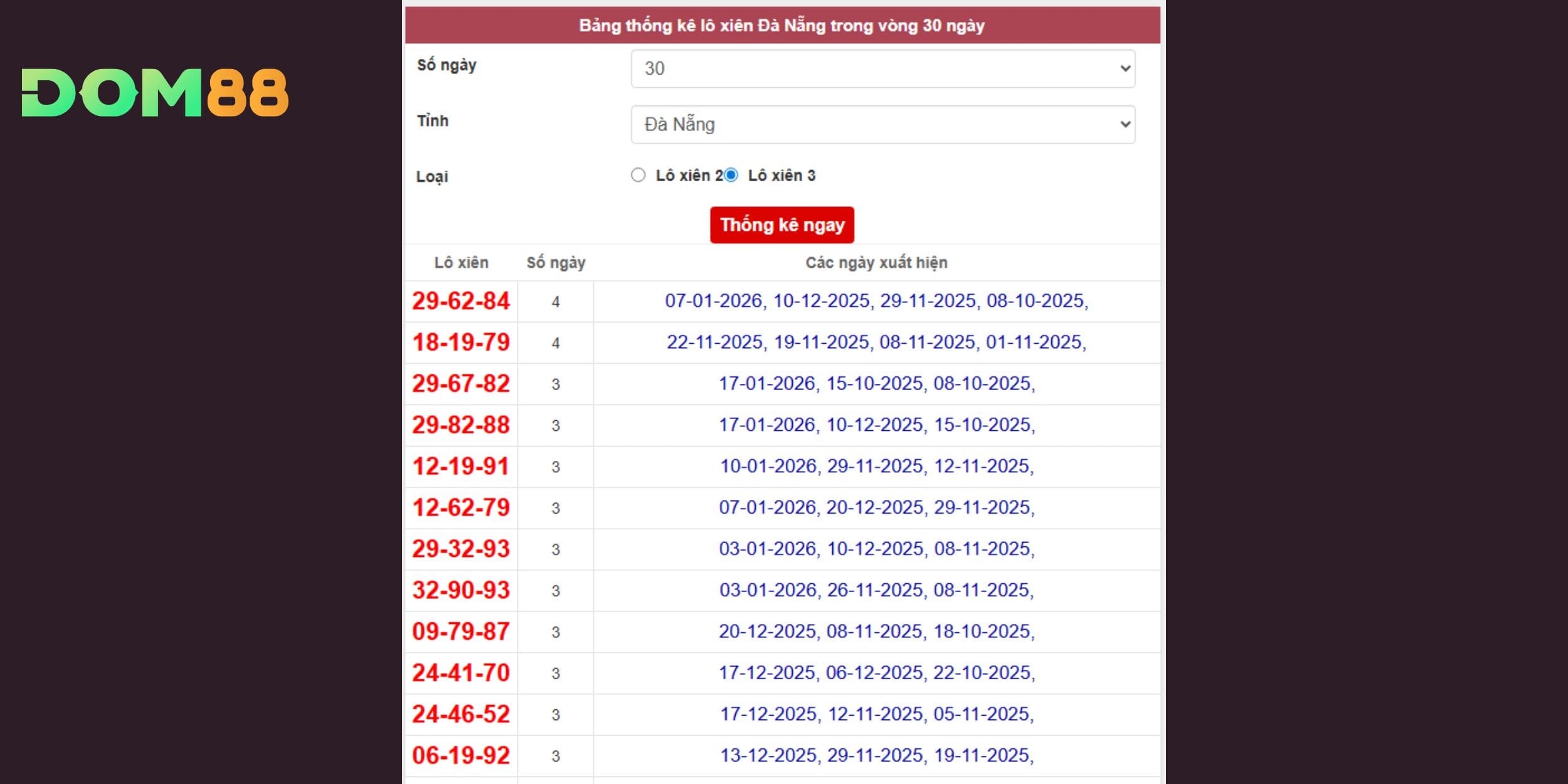The image size is (1568, 784).
Task: Click the Lô xiên column header
Action: pos(461,263)
